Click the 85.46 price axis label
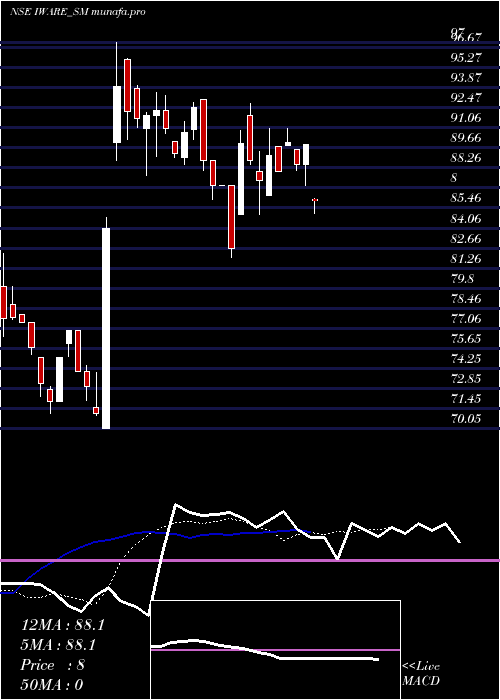The image size is (500, 700). [466, 198]
